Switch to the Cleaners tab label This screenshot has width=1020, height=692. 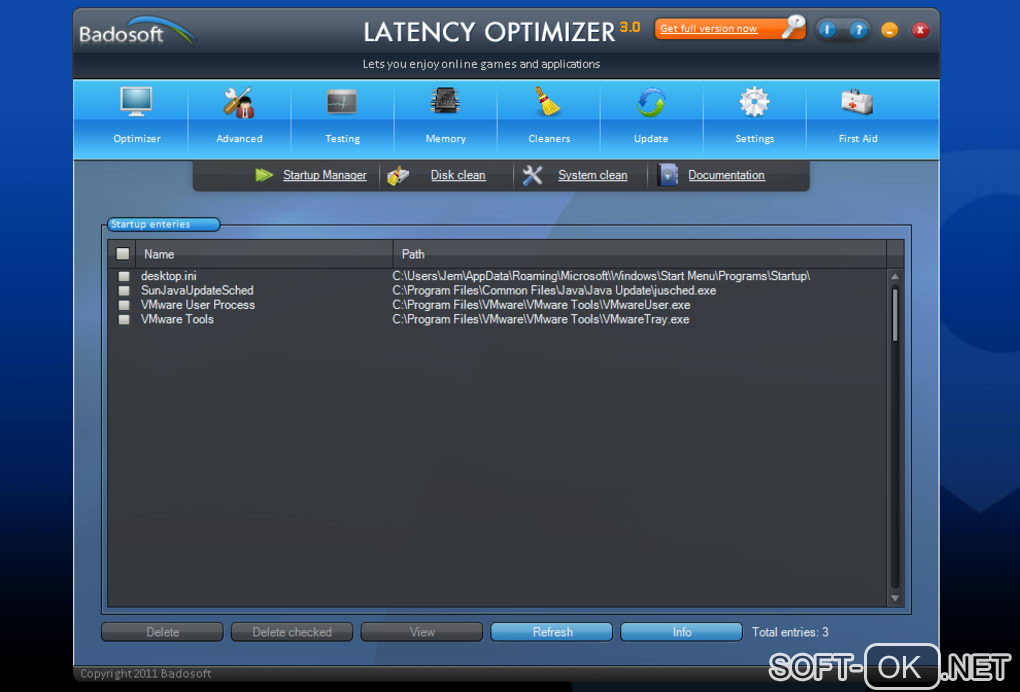click(549, 139)
